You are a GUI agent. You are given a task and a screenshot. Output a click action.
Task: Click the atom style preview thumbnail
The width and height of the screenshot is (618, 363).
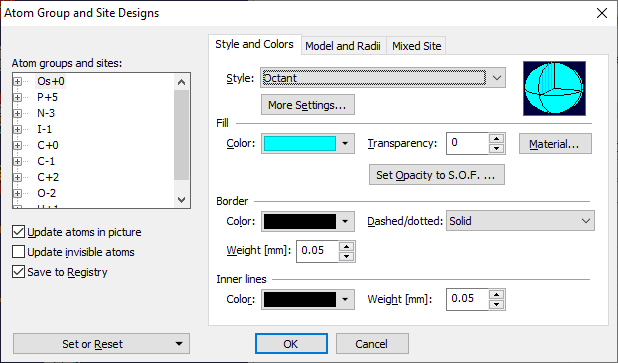tap(554, 88)
